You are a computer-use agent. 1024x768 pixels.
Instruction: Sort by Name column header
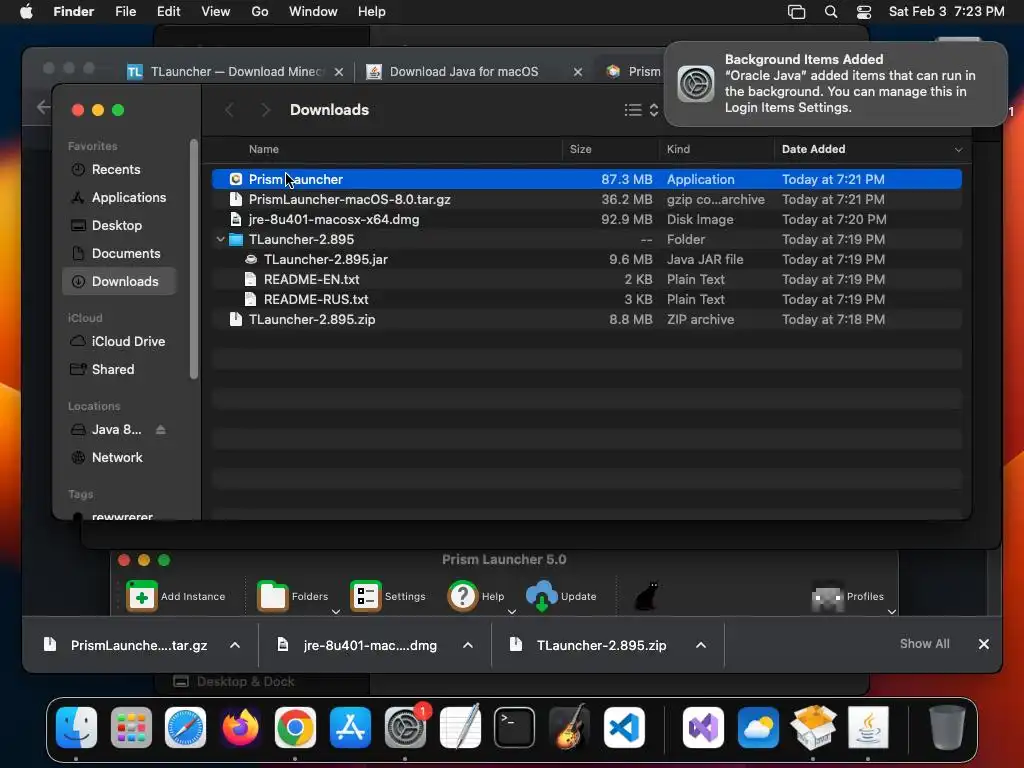pyautogui.click(x=264, y=150)
